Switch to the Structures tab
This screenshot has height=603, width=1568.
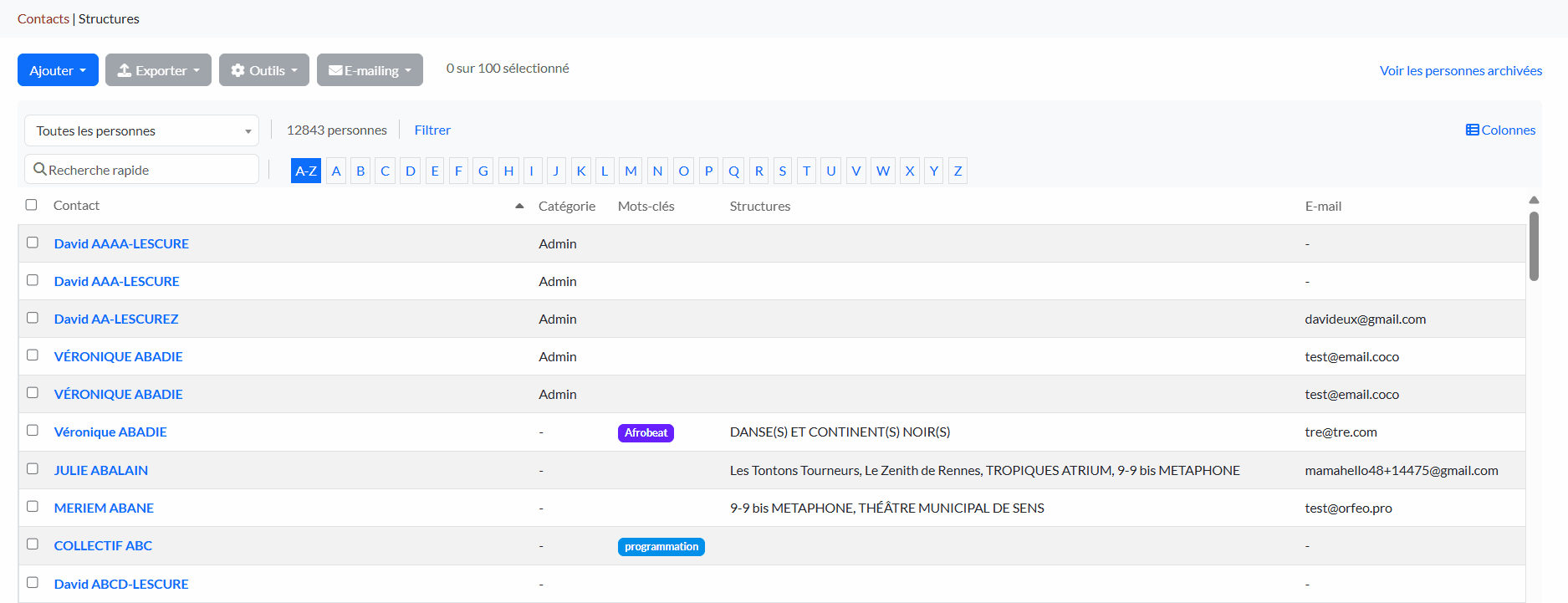[109, 18]
